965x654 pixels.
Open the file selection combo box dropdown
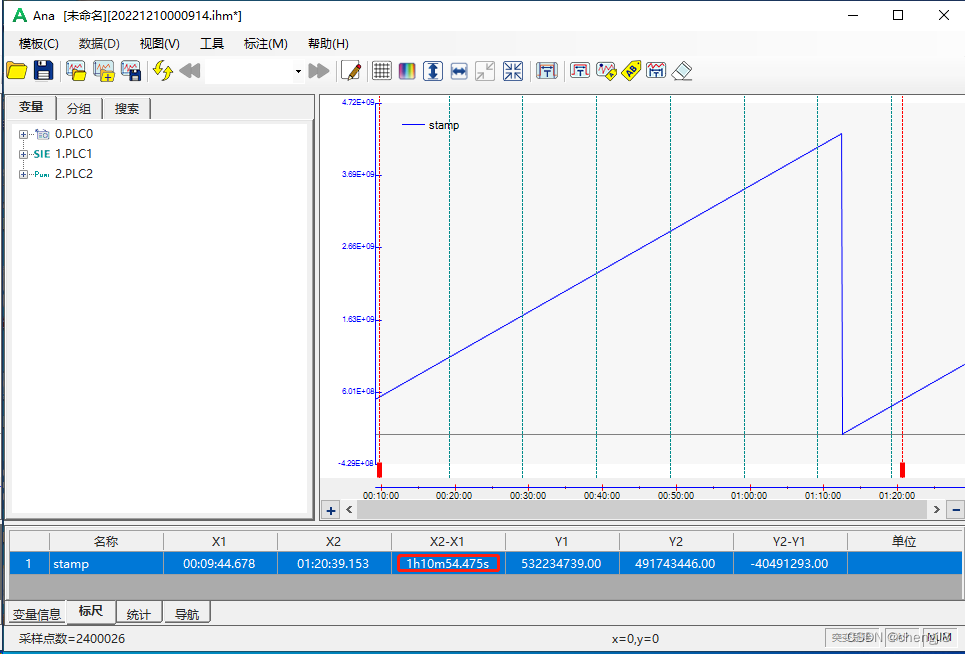298,71
